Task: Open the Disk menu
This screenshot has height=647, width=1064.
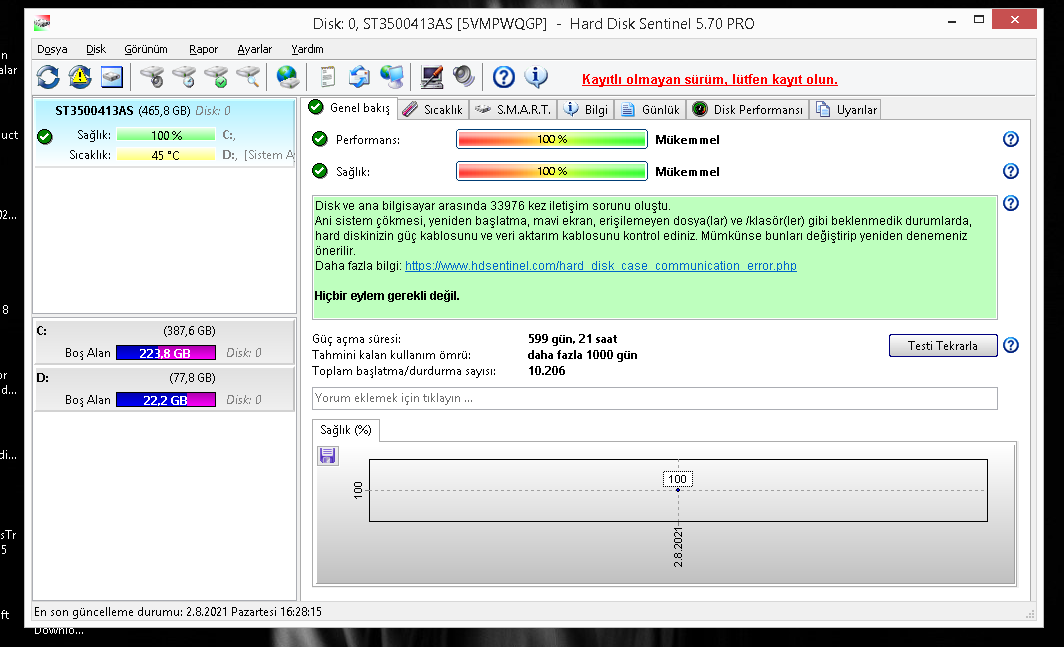Action: 96,49
